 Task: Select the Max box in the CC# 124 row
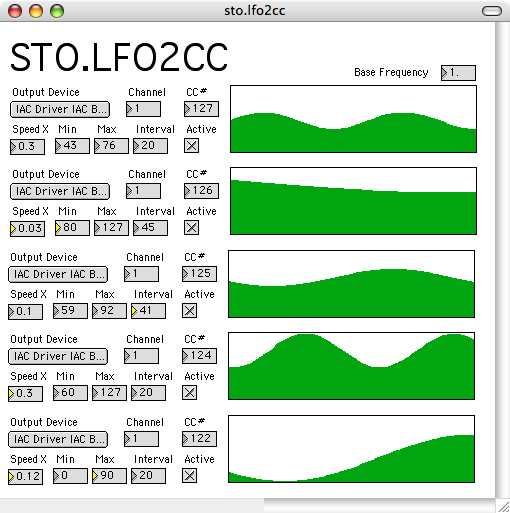point(109,393)
